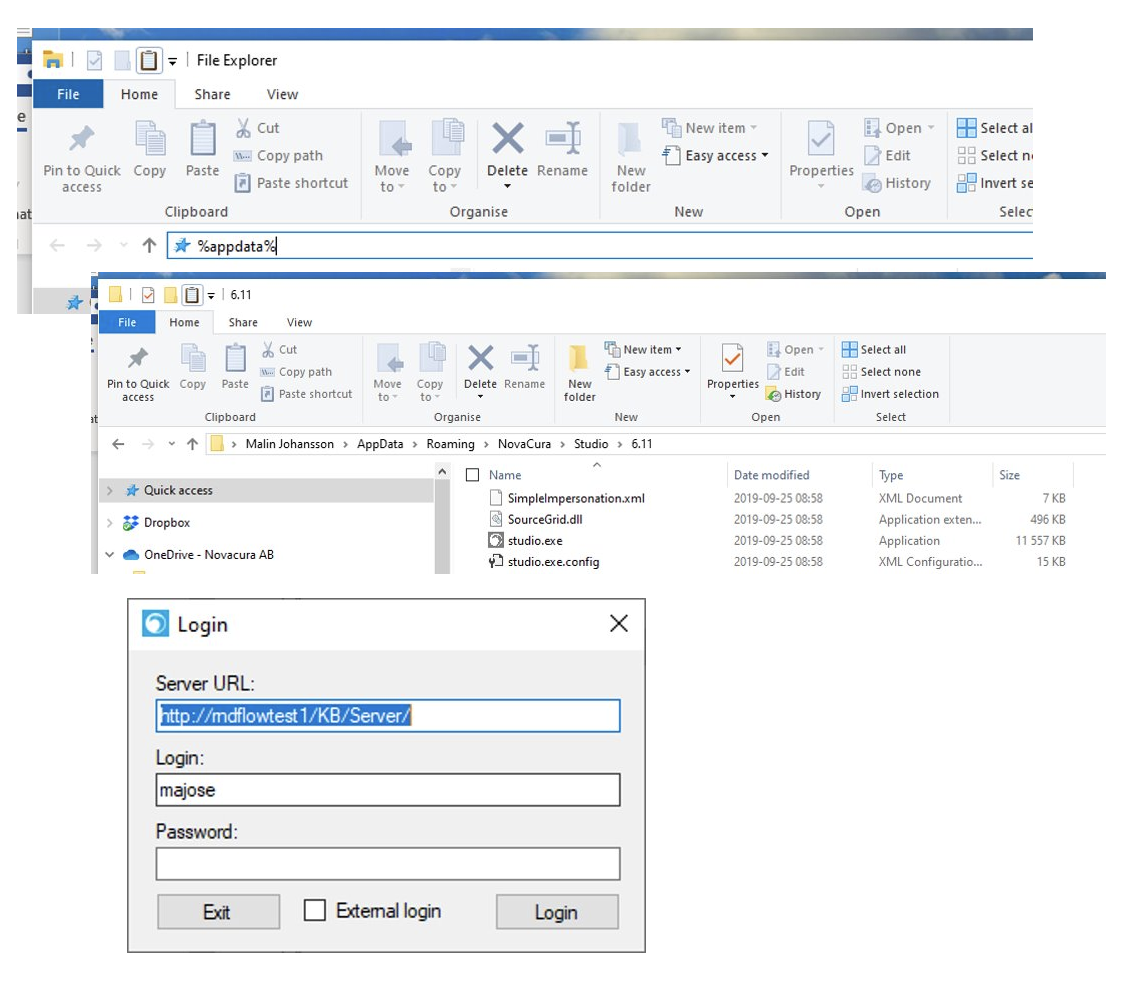Click Paste shortcut in the 6.11 window
The image size is (1132, 984).
click(x=307, y=394)
